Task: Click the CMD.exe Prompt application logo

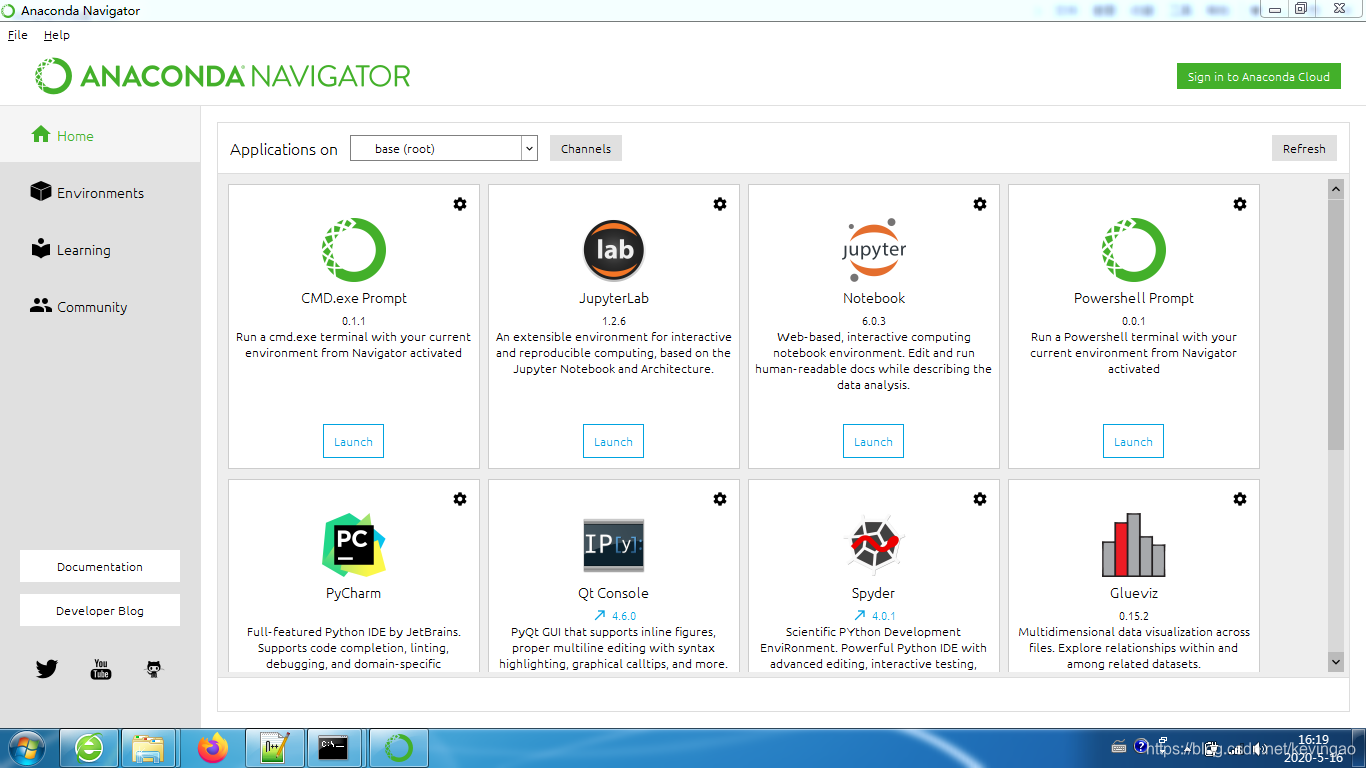Action: pyautogui.click(x=354, y=250)
